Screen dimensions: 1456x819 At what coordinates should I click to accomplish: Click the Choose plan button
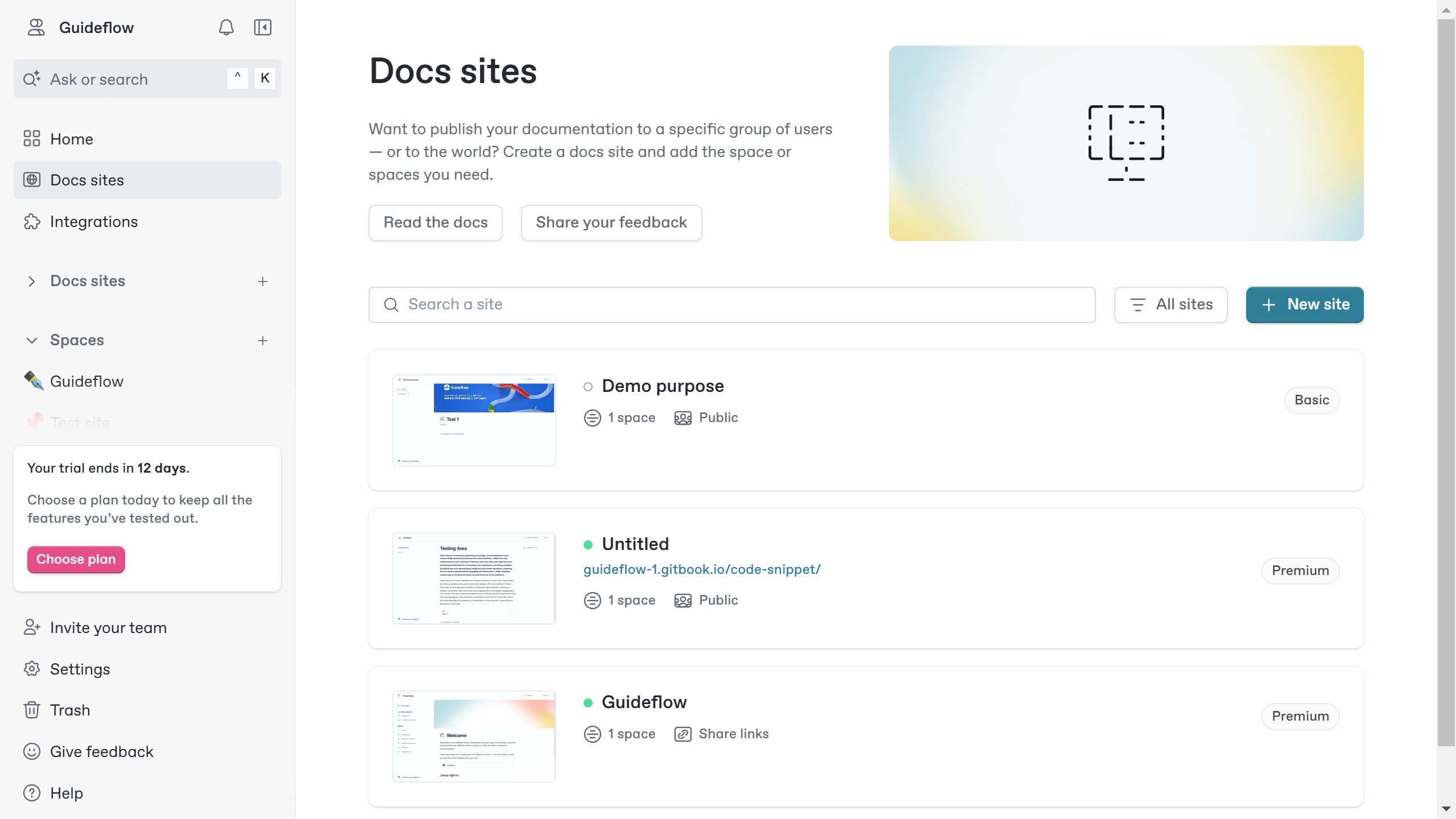tap(76, 559)
